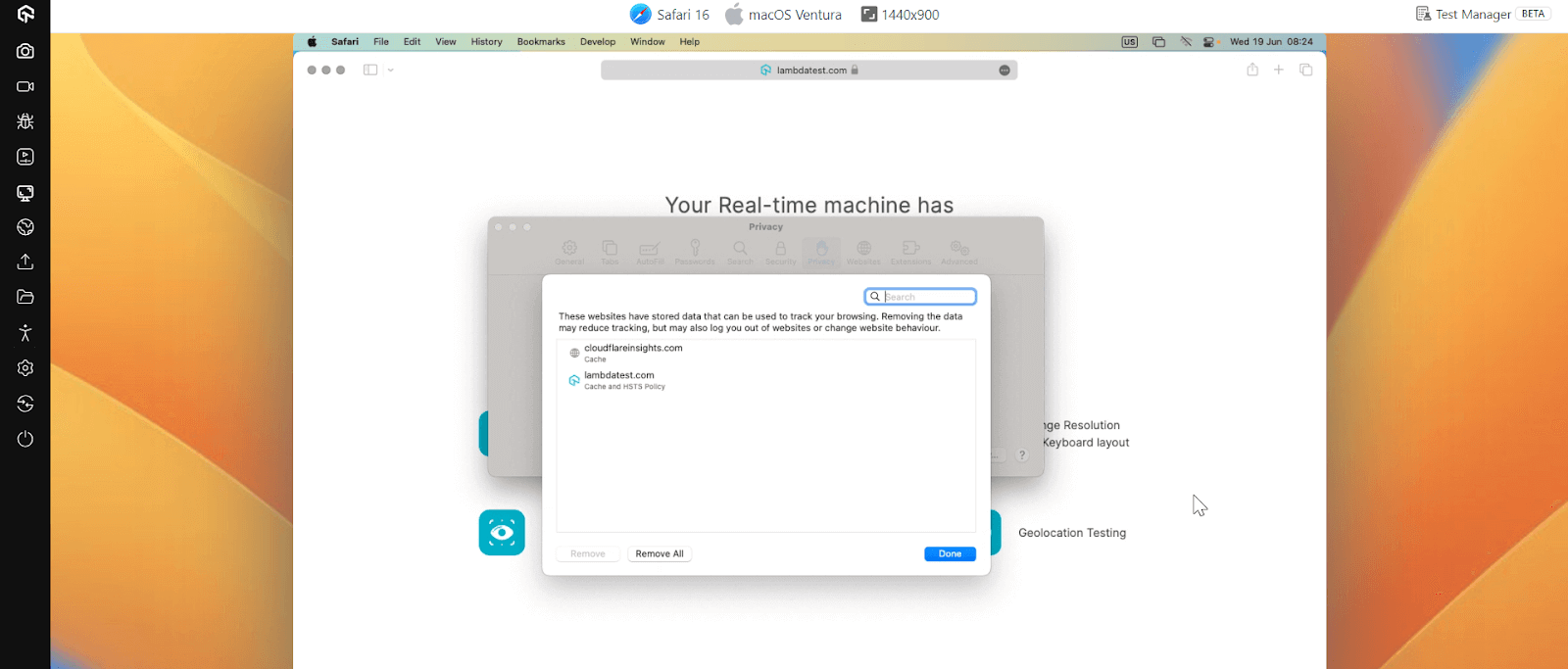Click the switch browser icon in the sidebar

click(25, 404)
